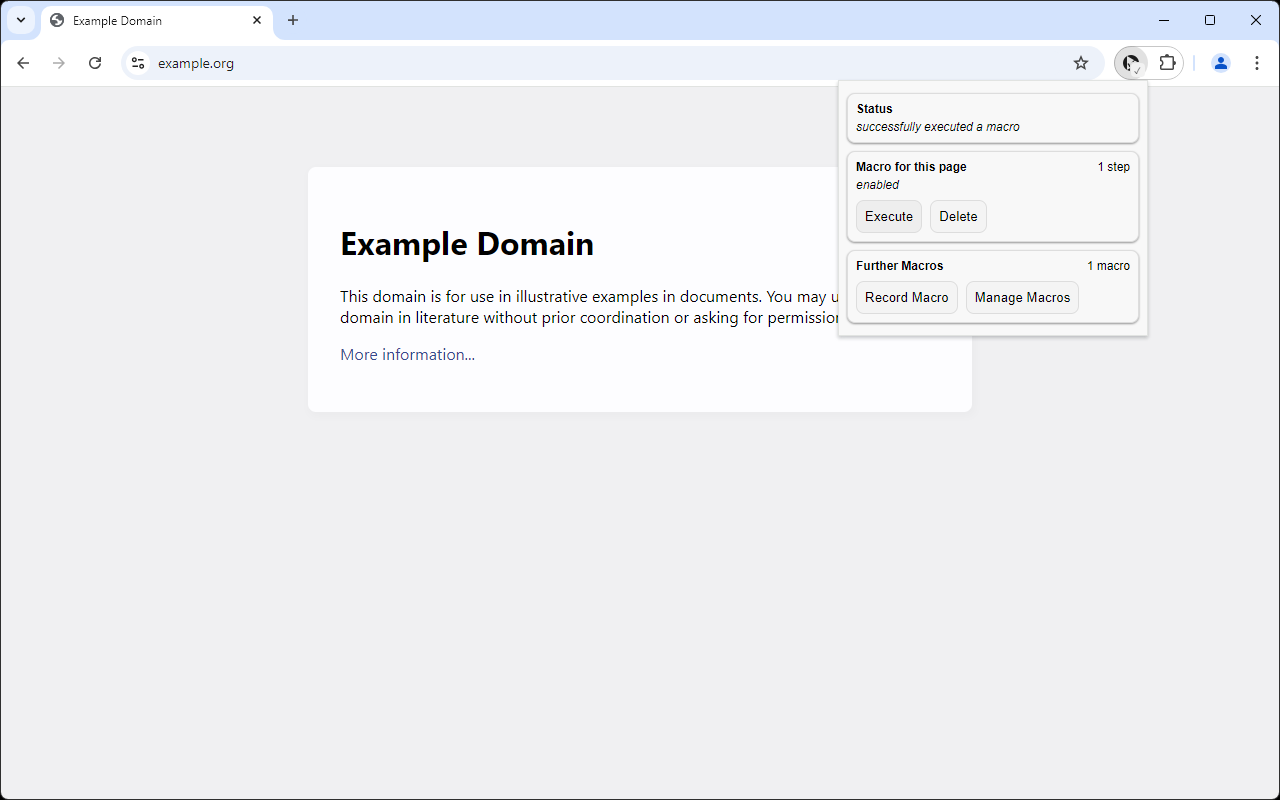
Task: Execute the macro for this page
Action: [888, 216]
